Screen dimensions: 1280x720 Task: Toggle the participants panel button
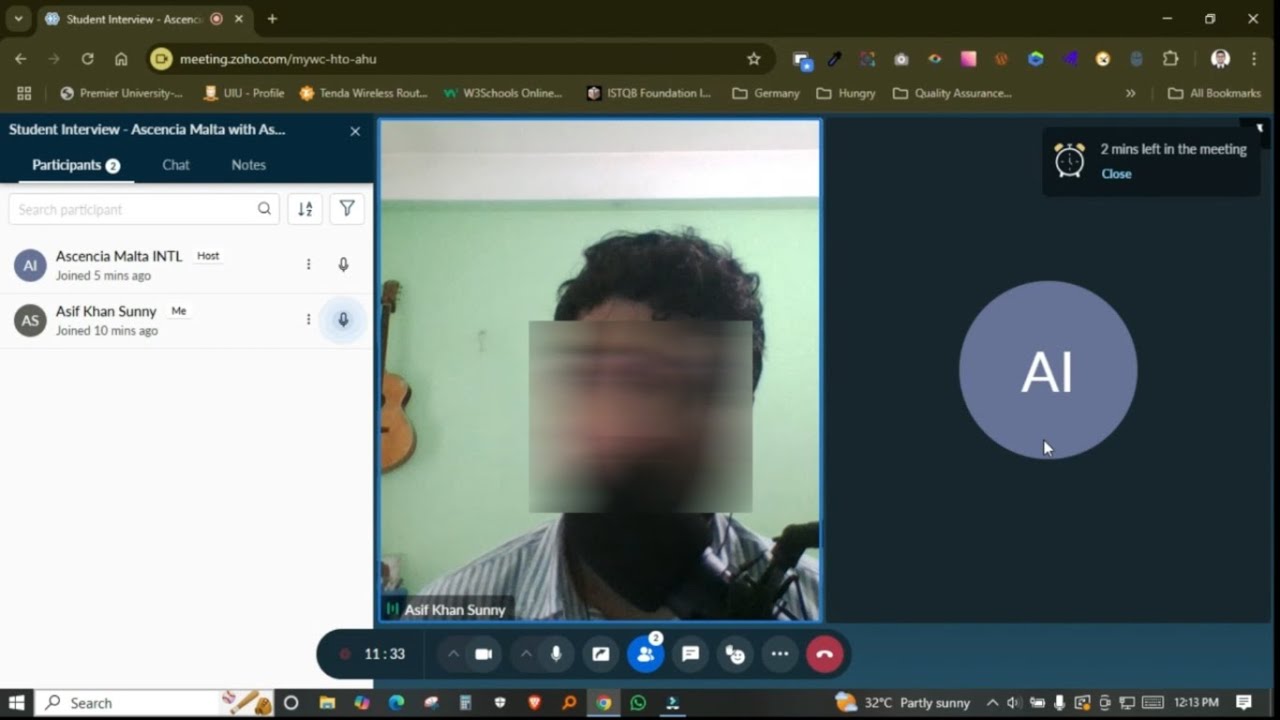646,654
